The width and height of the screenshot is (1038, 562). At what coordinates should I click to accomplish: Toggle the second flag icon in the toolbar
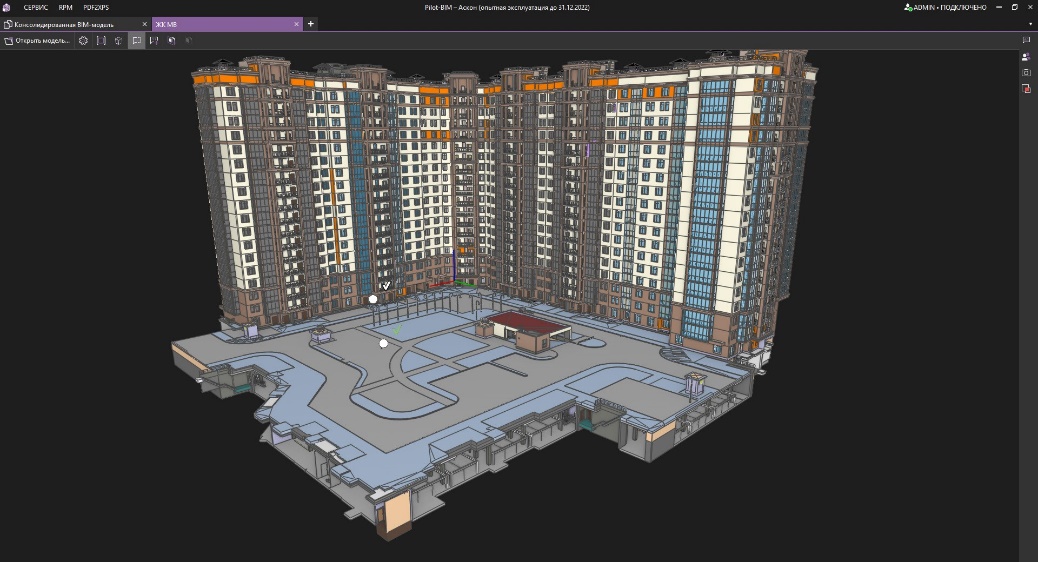click(154, 41)
